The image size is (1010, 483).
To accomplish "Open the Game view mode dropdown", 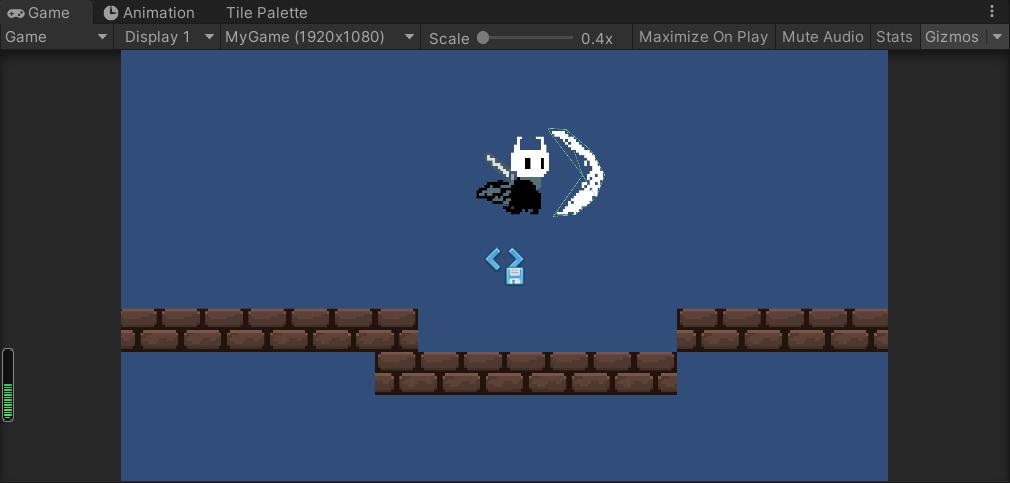I will (57, 37).
